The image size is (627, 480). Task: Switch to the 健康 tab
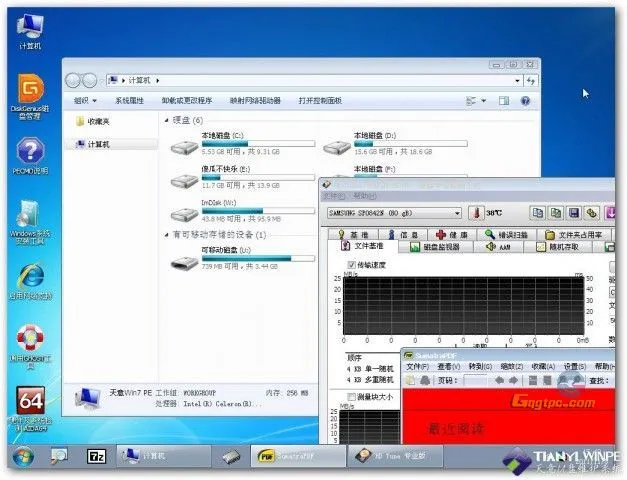[x=452, y=234]
